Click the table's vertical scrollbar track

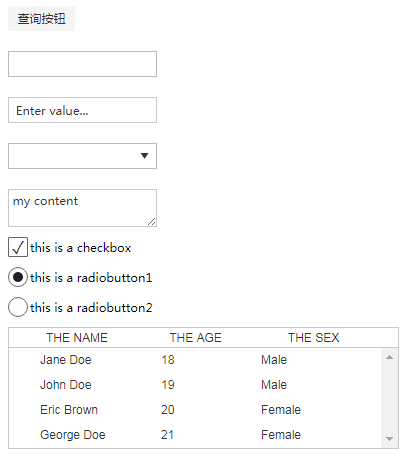(389, 398)
